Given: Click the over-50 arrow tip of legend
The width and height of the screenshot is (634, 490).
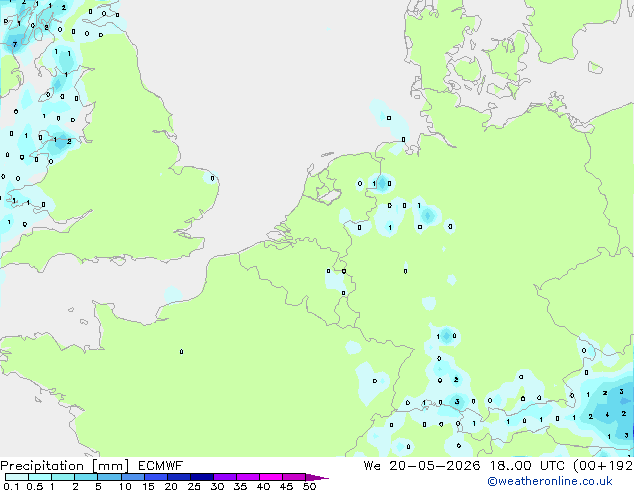Looking at the screenshot, I should (317, 477).
